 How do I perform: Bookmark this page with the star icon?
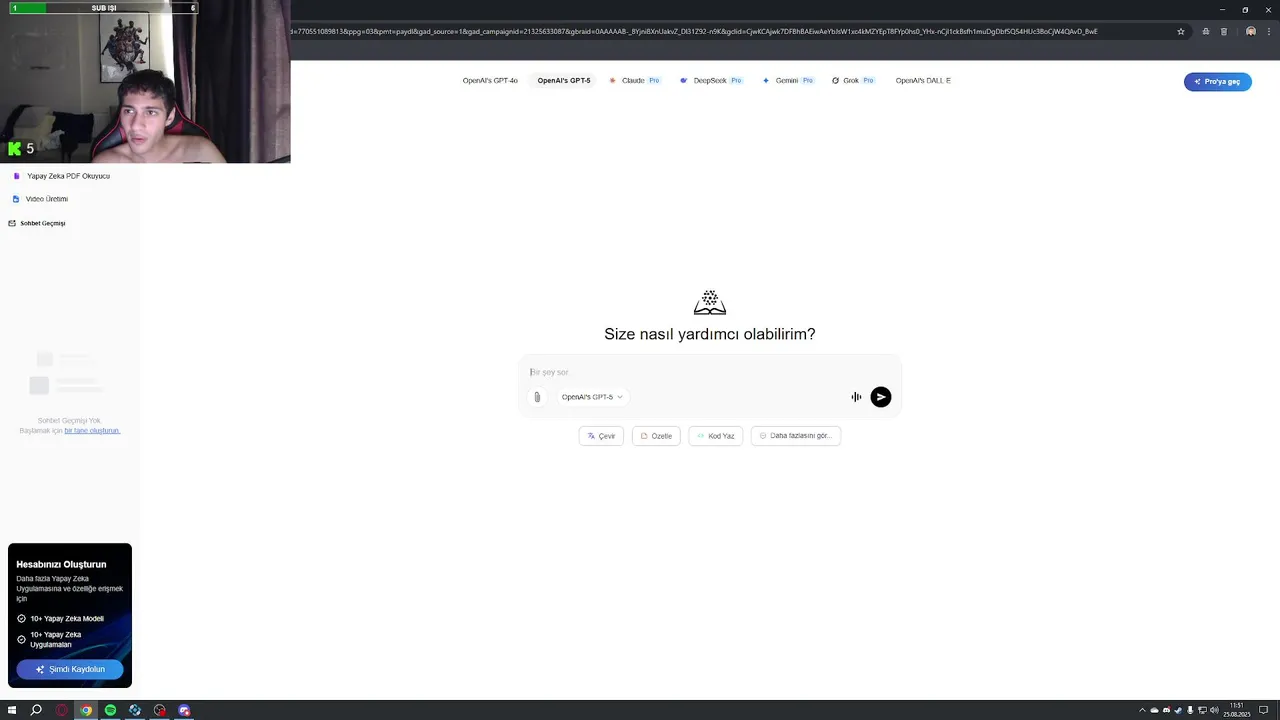pyautogui.click(x=1181, y=31)
